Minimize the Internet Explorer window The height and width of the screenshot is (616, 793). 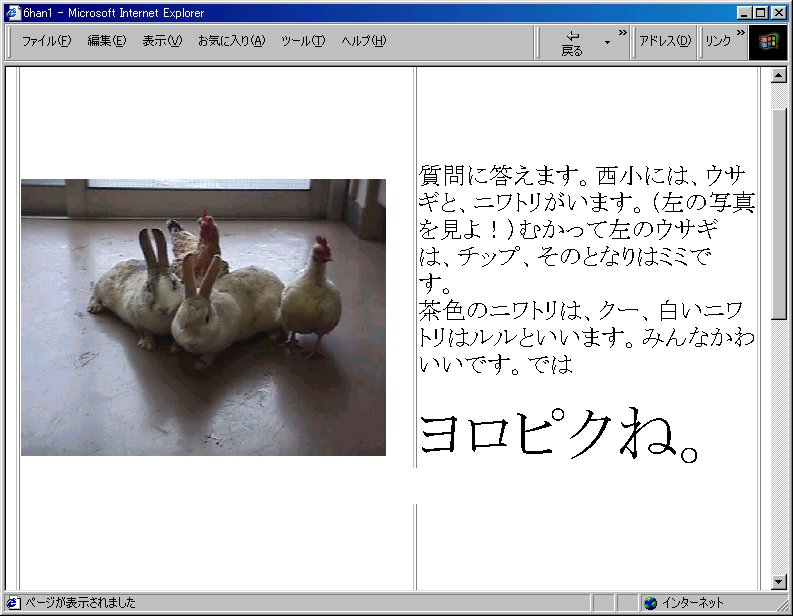(x=744, y=13)
